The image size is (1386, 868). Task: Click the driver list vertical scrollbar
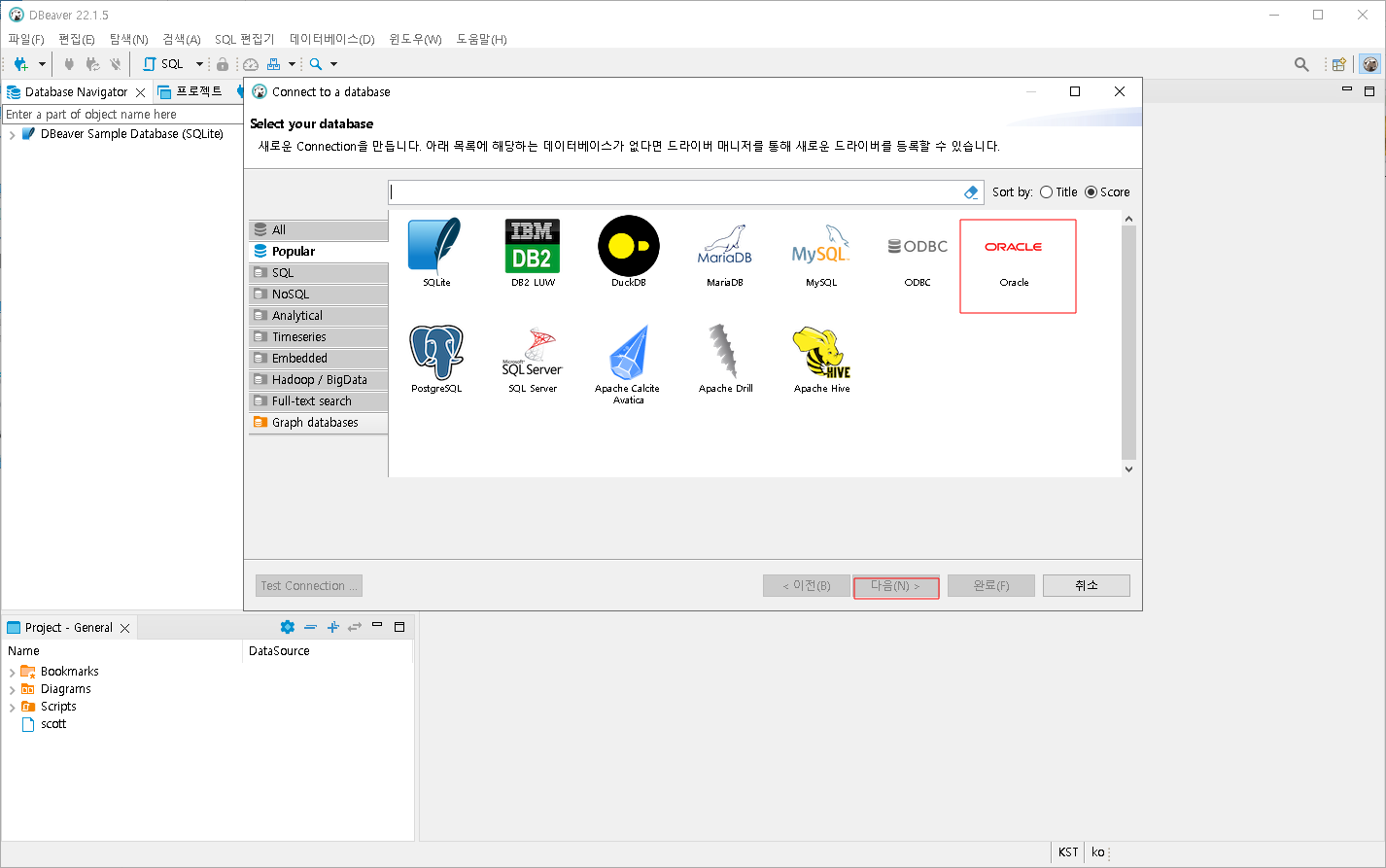pos(1128,343)
